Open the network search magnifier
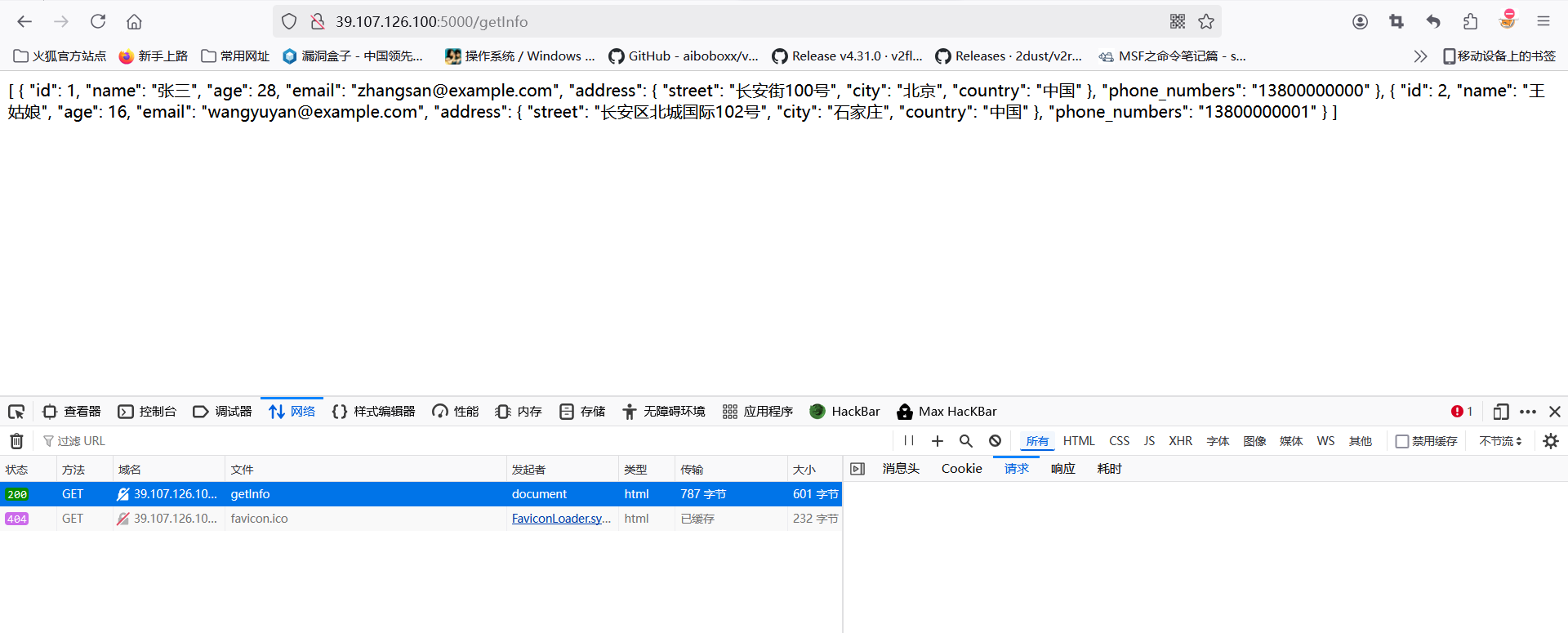 coord(966,441)
